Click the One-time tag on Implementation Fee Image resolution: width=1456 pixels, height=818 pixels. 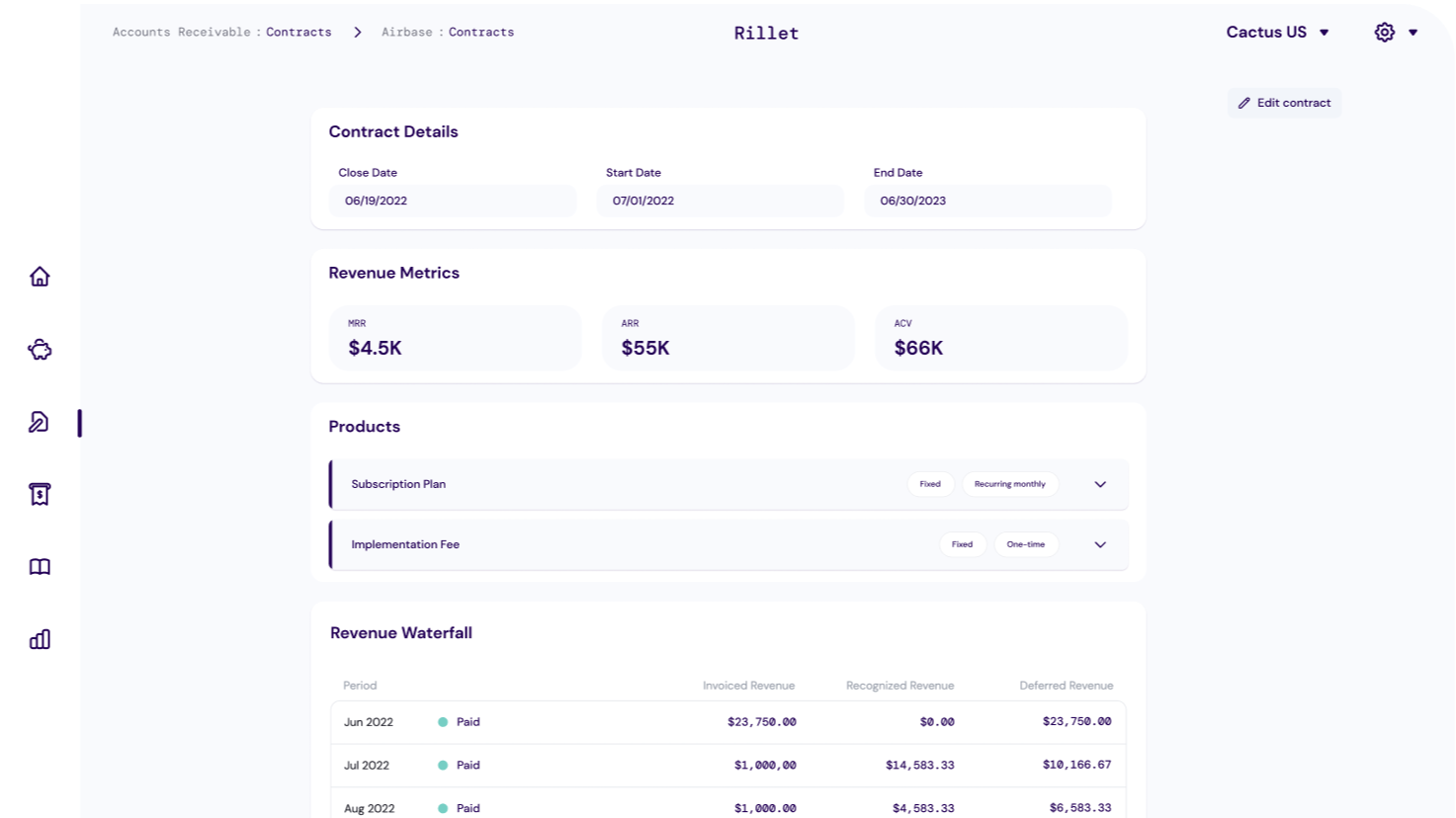click(x=1025, y=544)
